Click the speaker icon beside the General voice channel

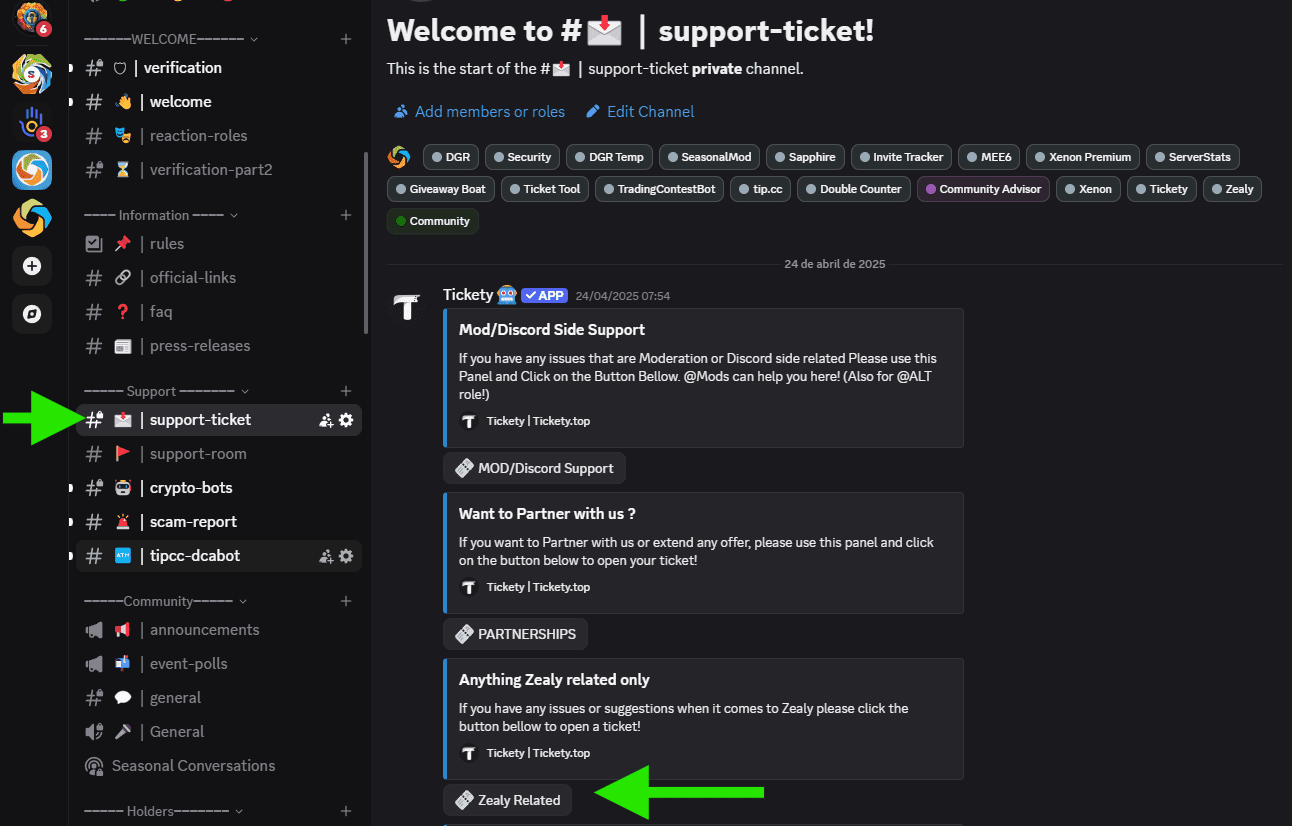tap(93, 731)
